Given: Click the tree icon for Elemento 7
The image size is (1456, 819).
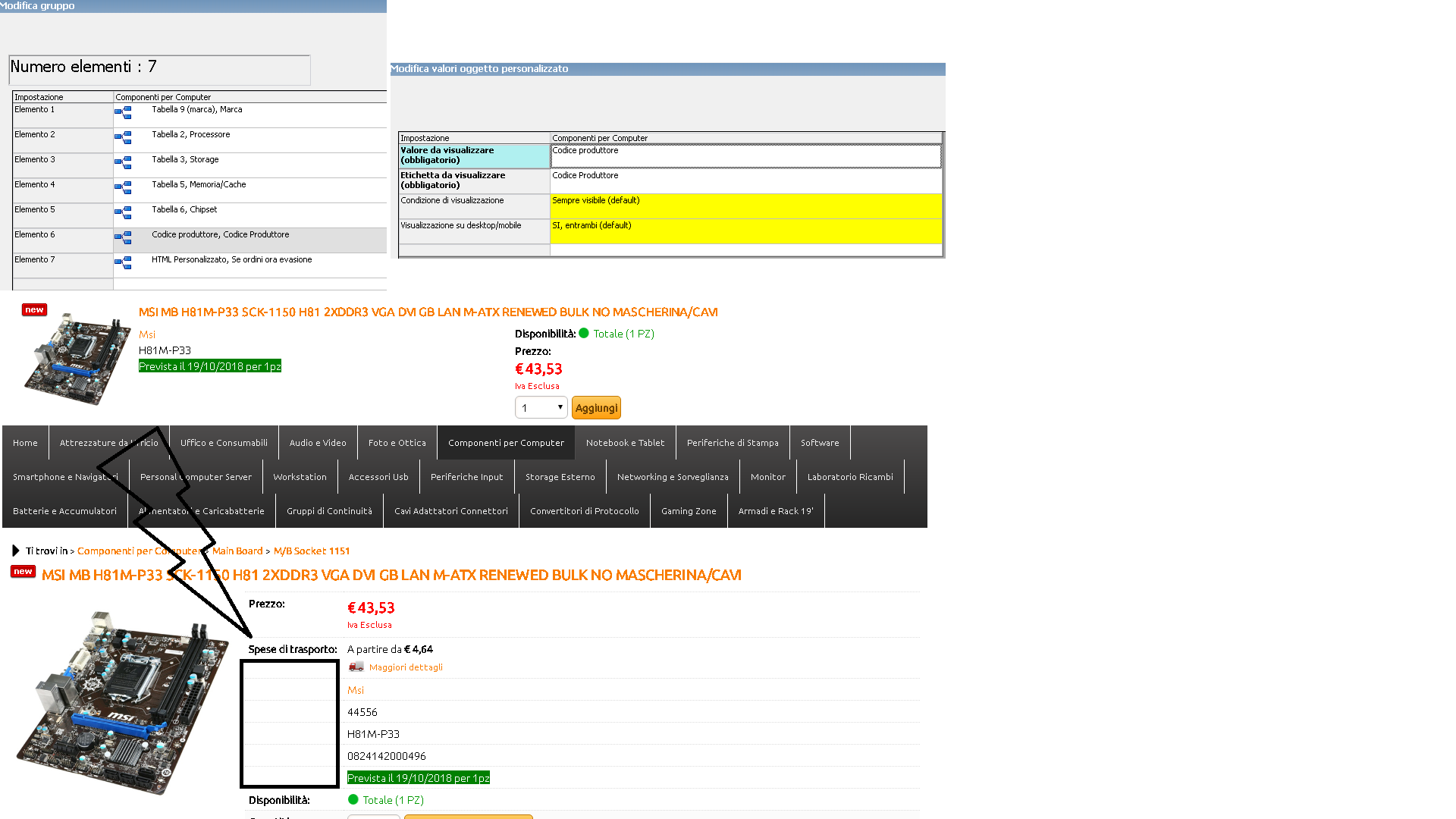Looking at the screenshot, I should (123, 263).
